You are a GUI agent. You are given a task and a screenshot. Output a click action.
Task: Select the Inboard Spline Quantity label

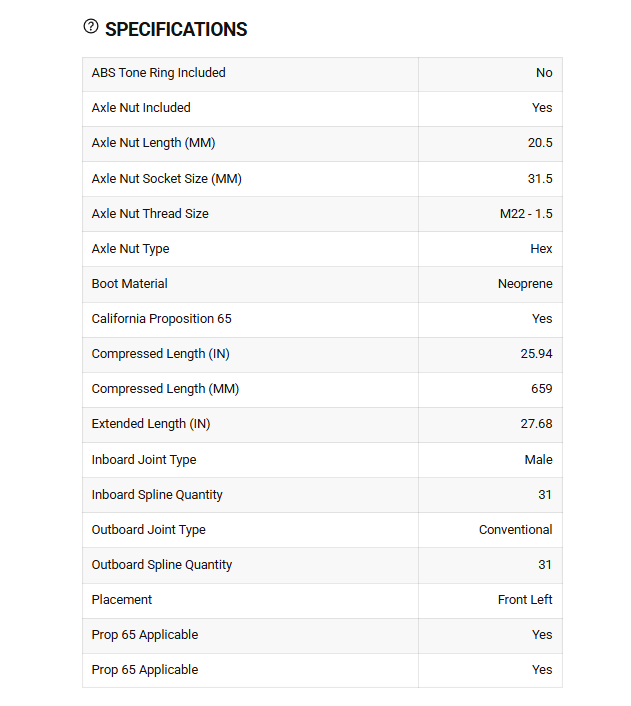(157, 495)
